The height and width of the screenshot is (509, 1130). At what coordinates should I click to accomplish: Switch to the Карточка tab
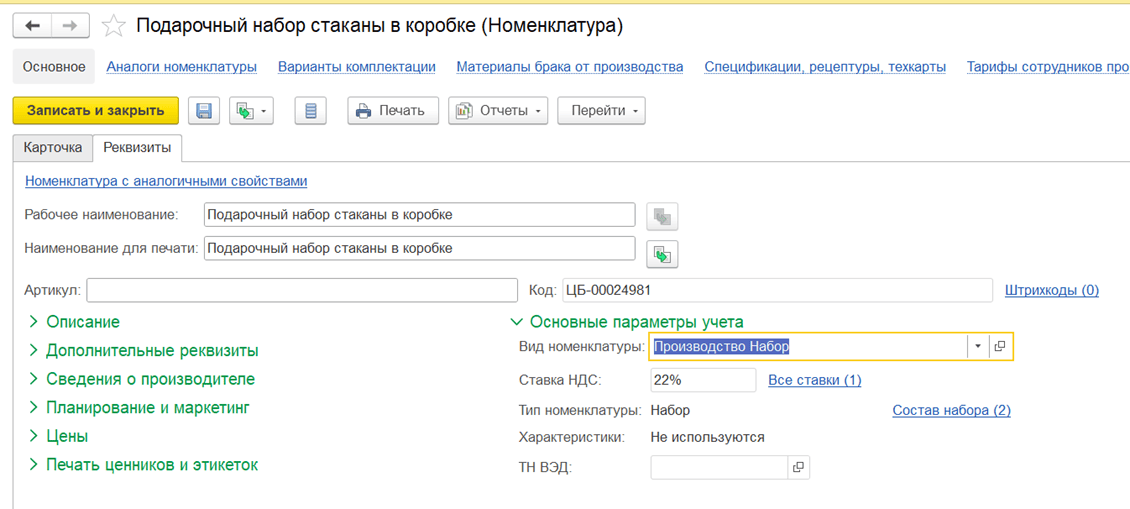click(53, 147)
